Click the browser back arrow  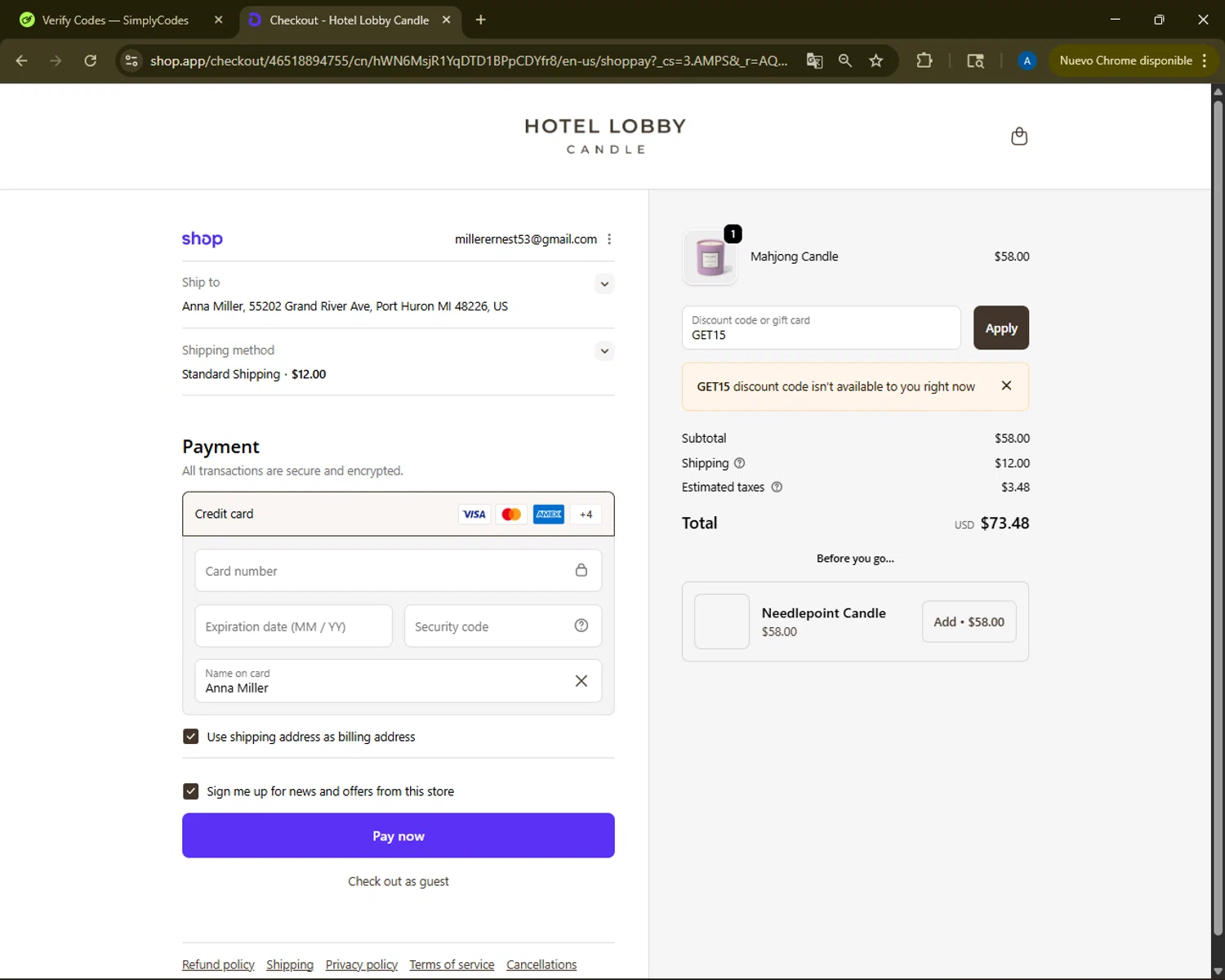22,60
